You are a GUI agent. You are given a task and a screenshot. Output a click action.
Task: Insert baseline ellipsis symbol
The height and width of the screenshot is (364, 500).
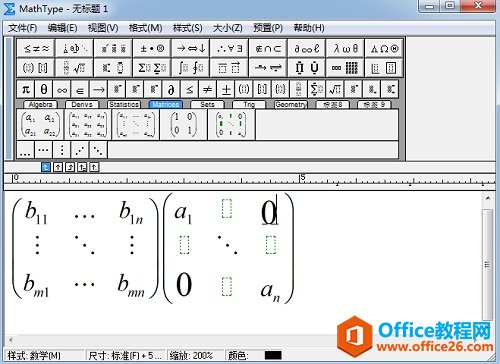pos(25,150)
